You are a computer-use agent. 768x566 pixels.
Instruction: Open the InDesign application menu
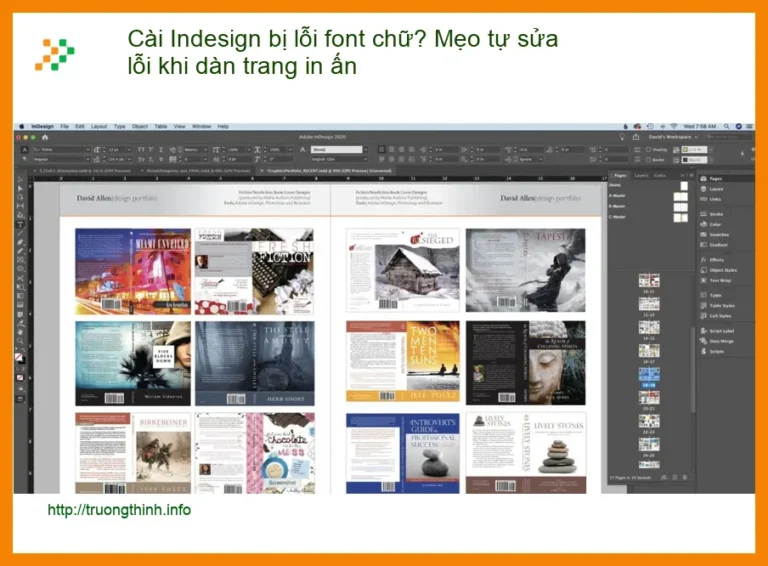pos(43,126)
